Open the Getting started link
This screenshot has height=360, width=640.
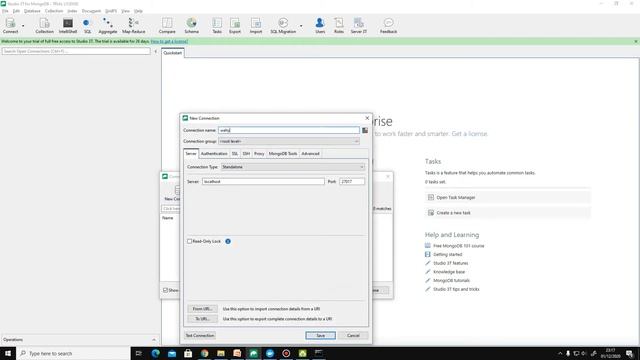[x=447, y=254]
